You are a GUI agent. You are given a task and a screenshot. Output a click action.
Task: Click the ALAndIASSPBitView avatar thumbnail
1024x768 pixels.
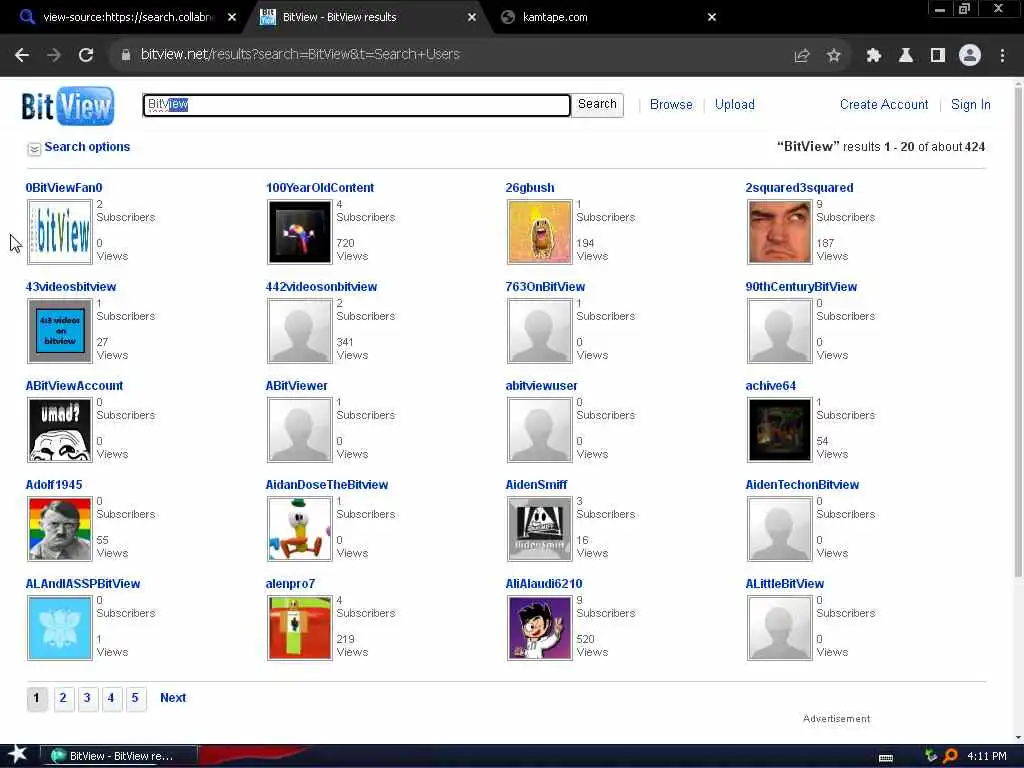(60, 628)
